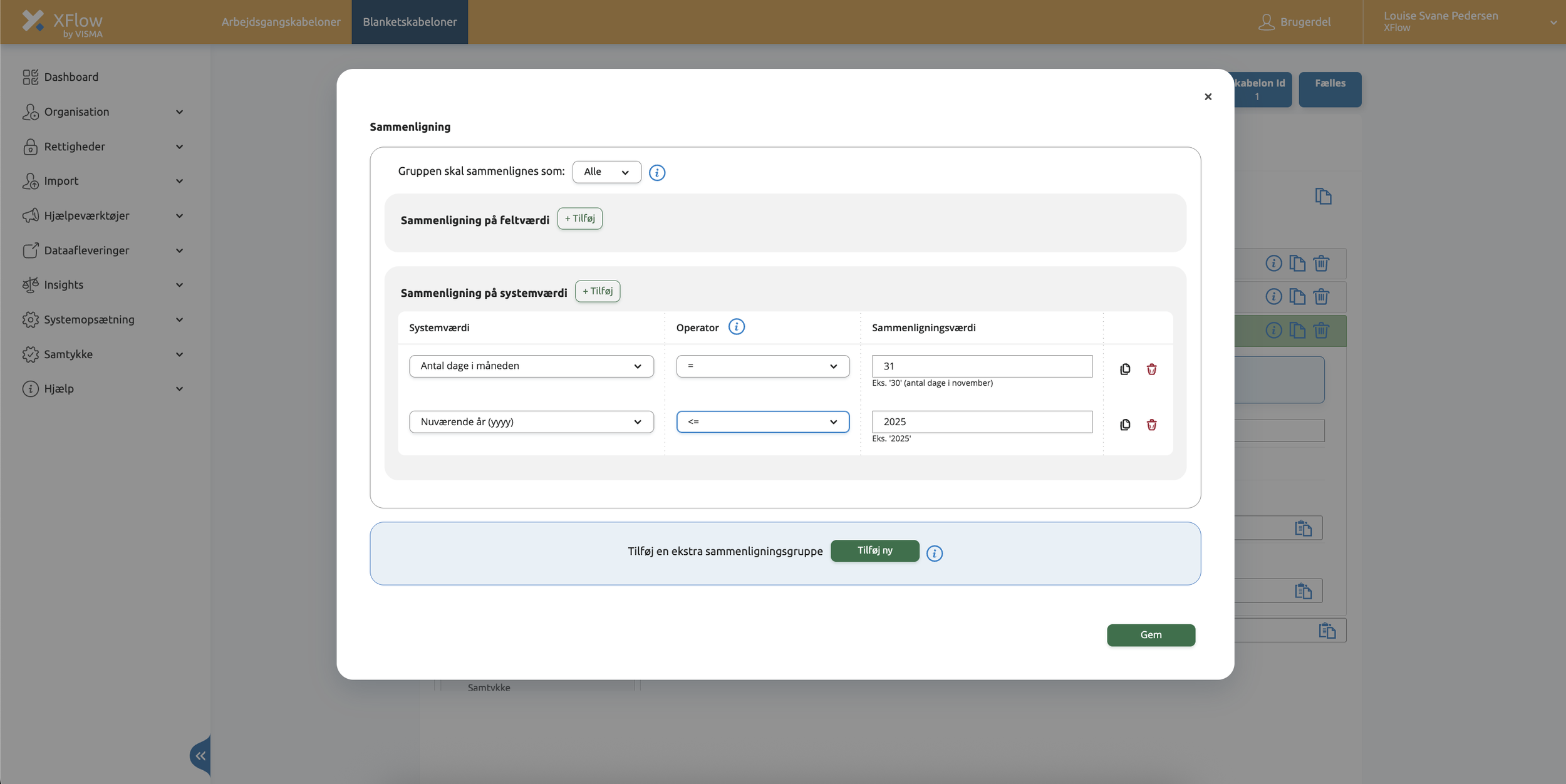Close the Sammenligning dialog
Screen dimensions: 1566x784
pos(1208,96)
